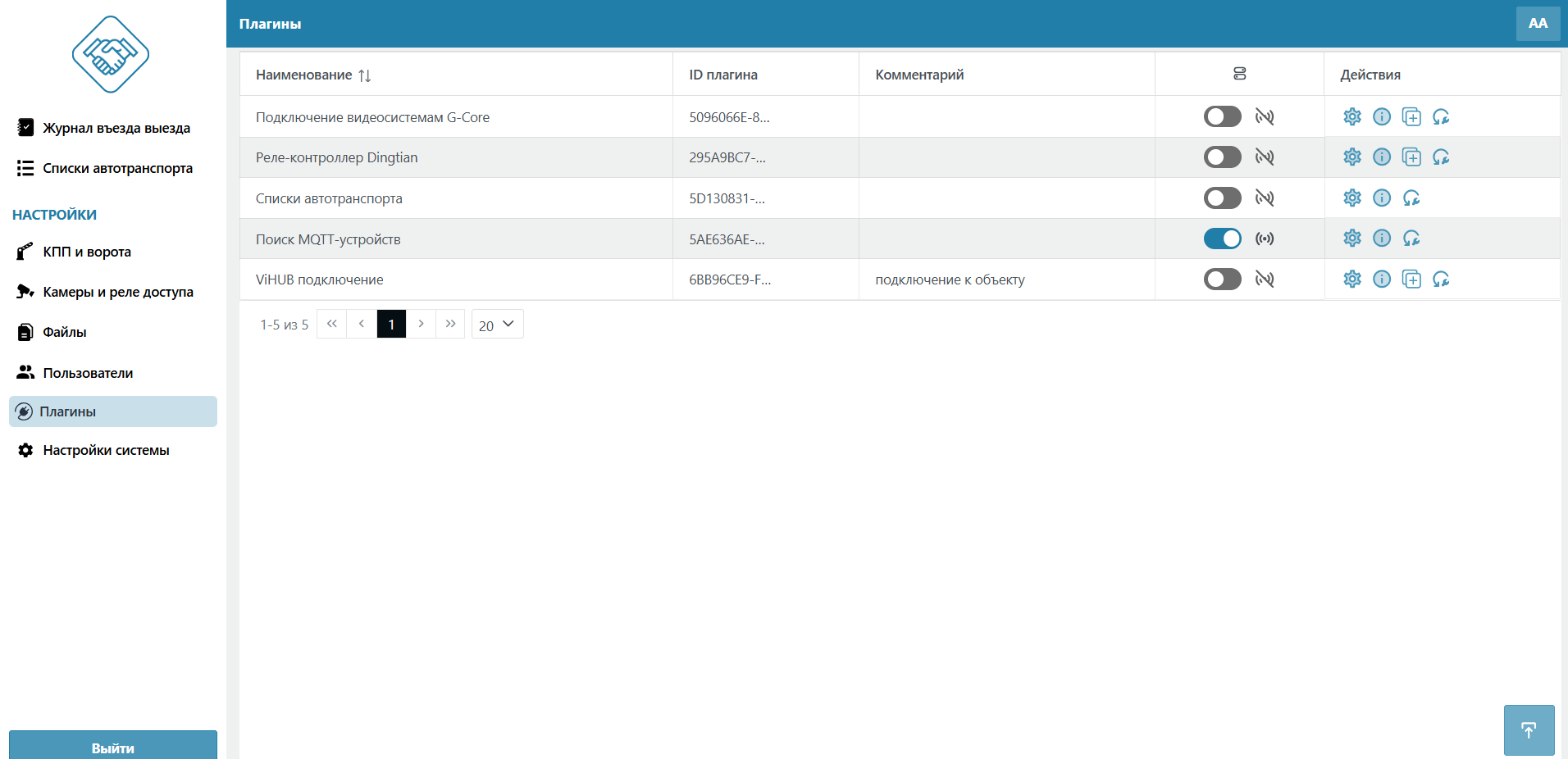Open the AA user account menu
The image size is (1568, 759).
[1537, 24]
